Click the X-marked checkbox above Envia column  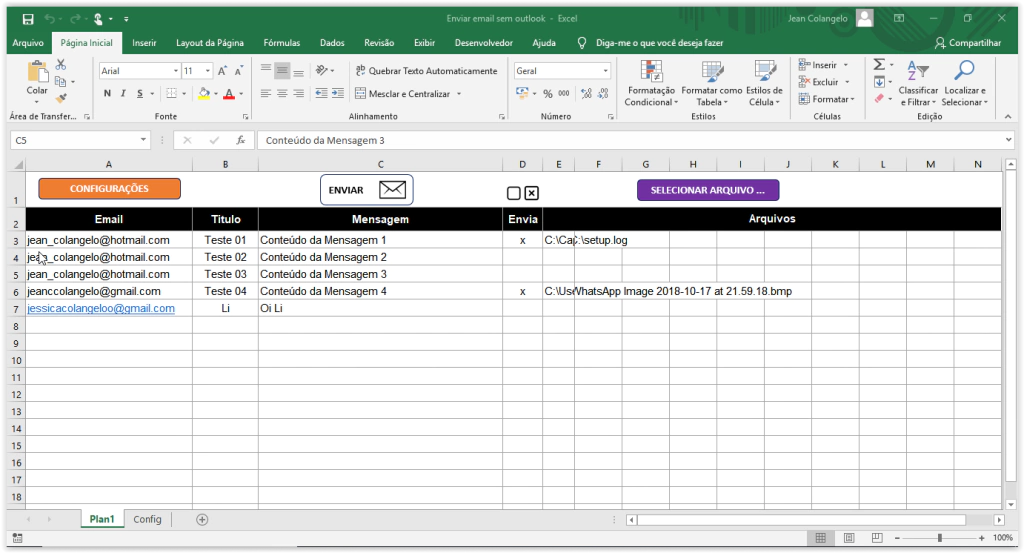click(532, 193)
